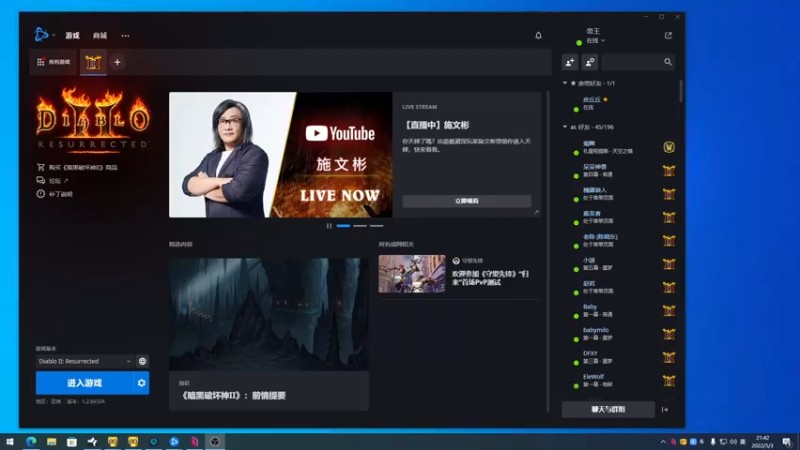Expand the banner external arrow icon

click(x=536, y=212)
